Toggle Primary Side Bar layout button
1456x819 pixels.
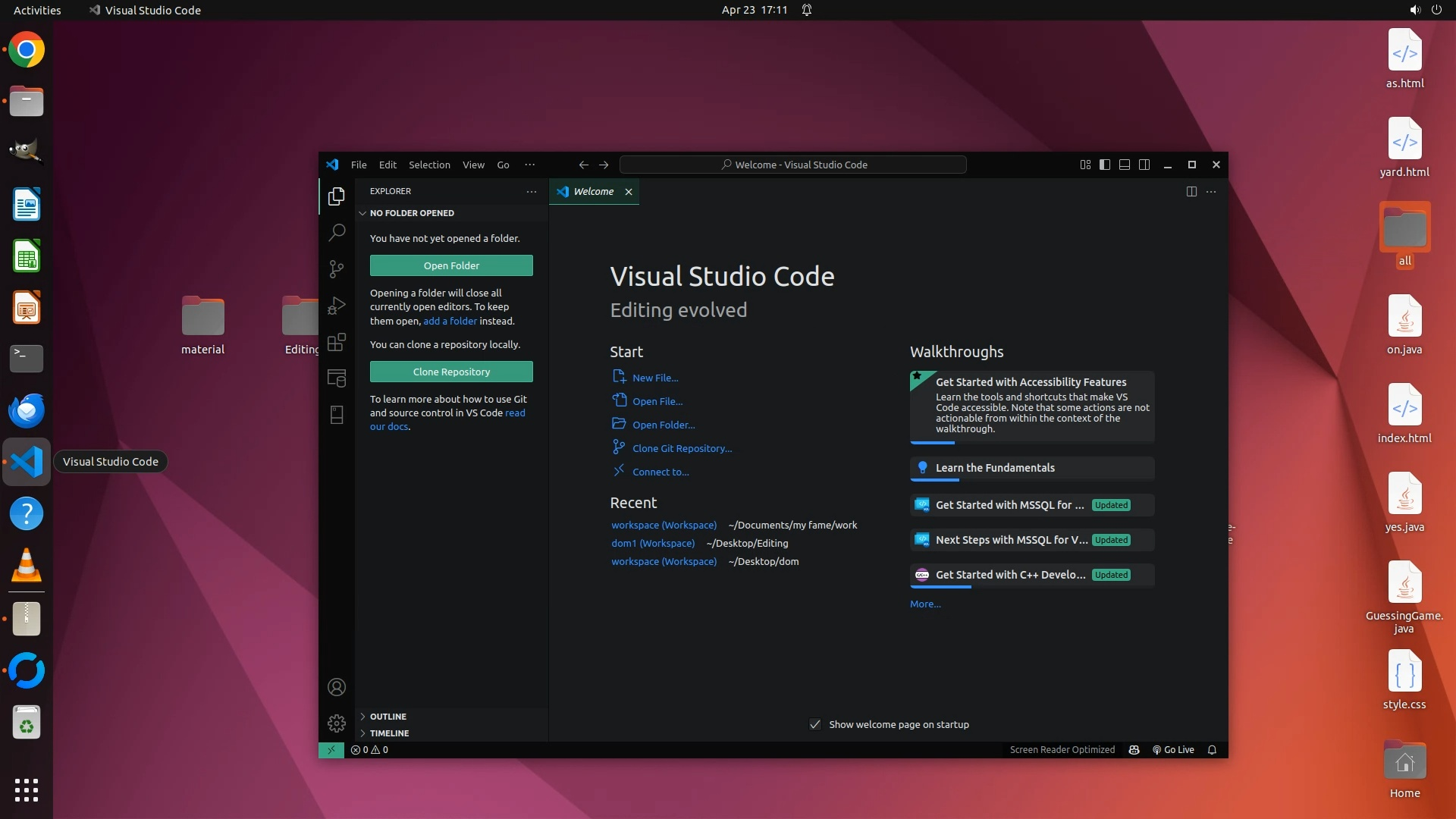pyautogui.click(x=1105, y=165)
